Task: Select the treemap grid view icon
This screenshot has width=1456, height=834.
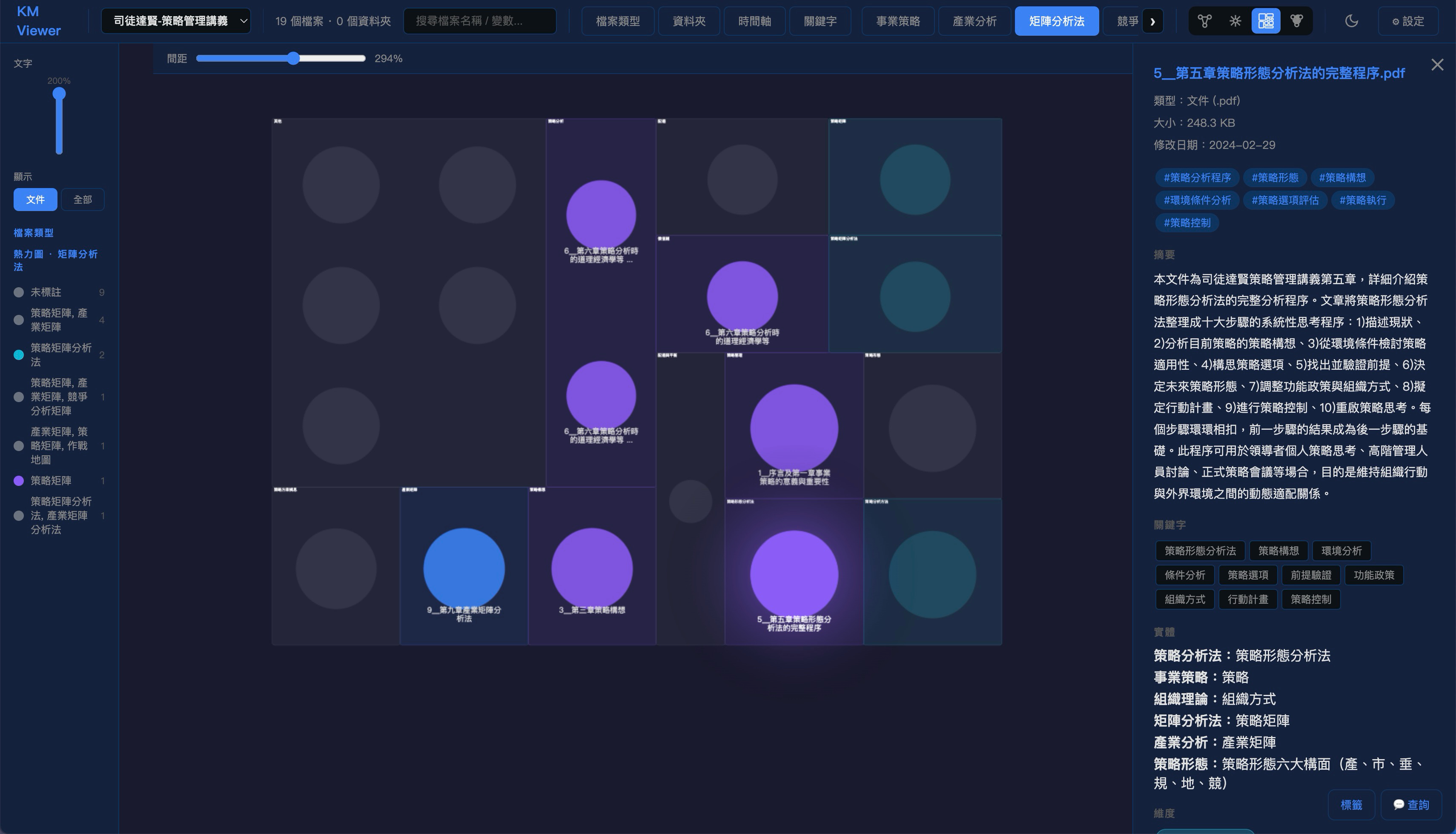Action: pos(1265,21)
